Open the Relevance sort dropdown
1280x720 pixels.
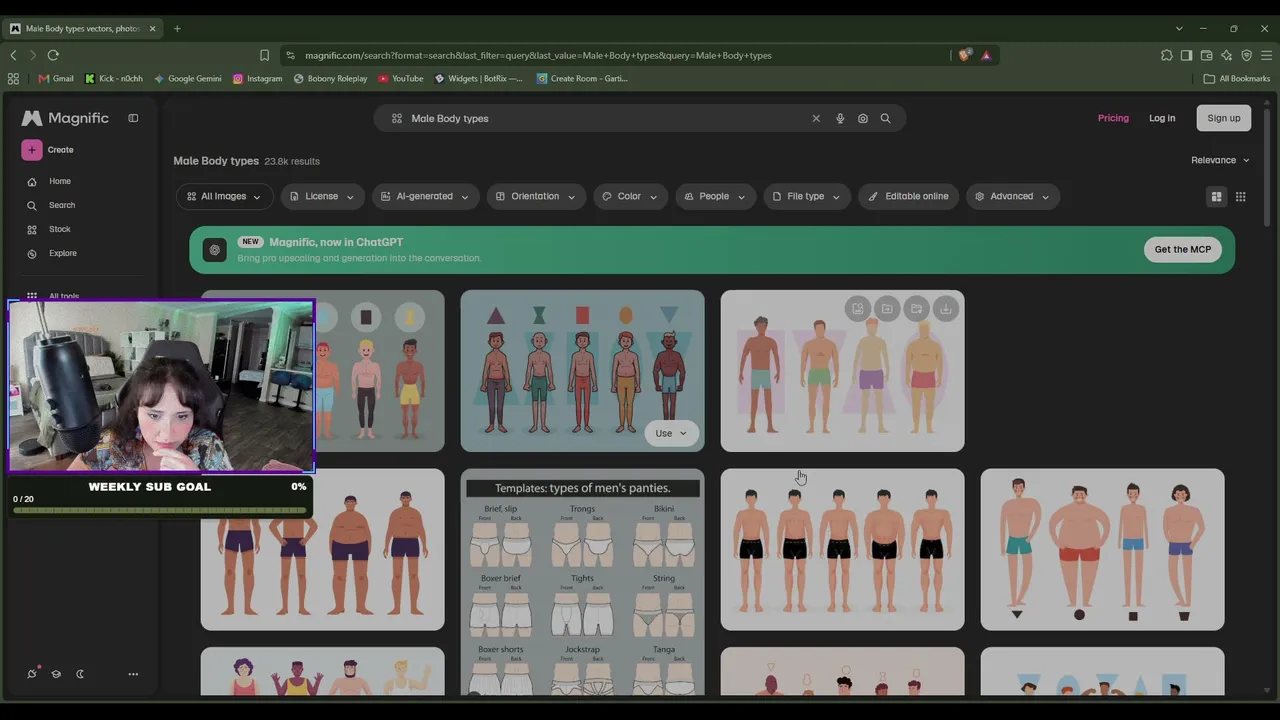(x=1220, y=160)
